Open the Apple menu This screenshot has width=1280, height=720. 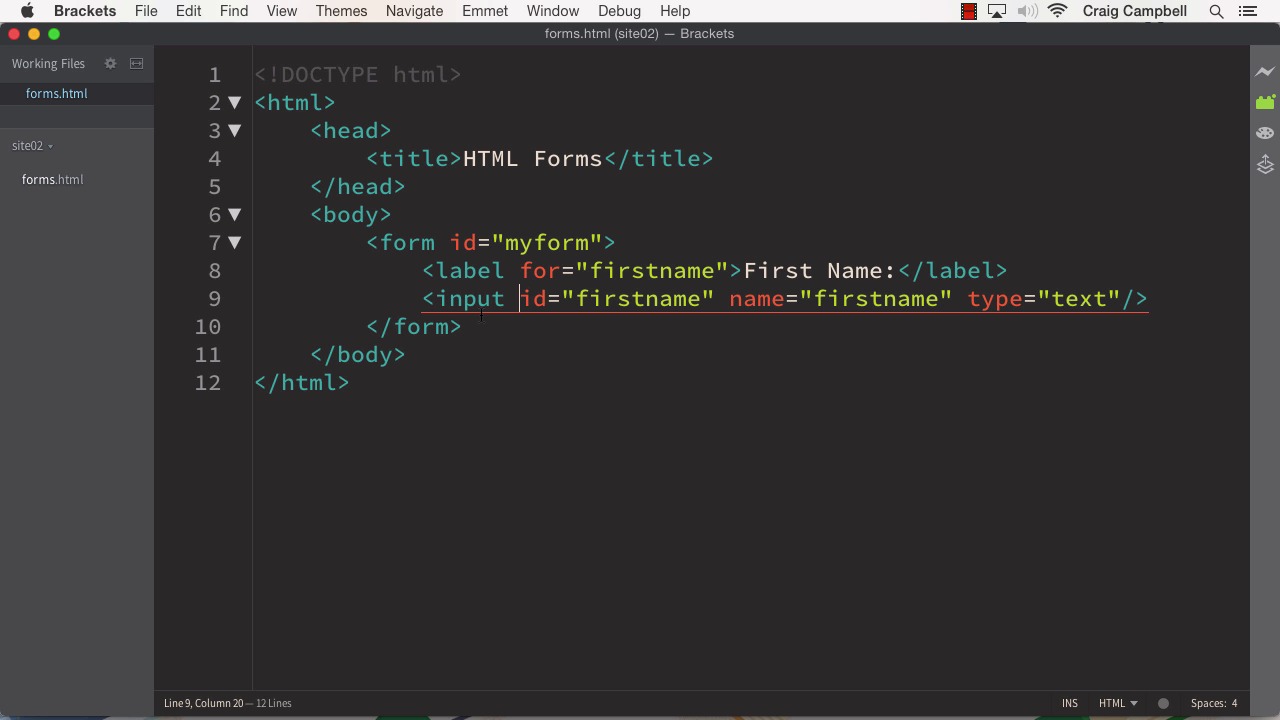(x=27, y=11)
